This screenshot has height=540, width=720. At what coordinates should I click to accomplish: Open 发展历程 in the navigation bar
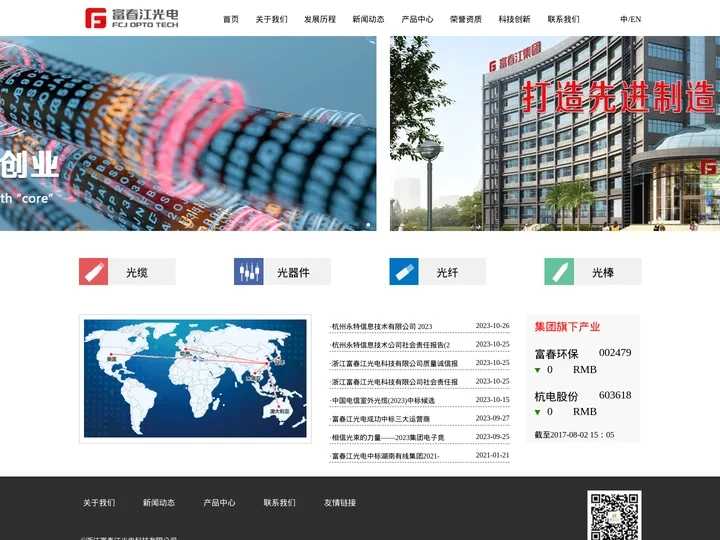pos(320,19)
